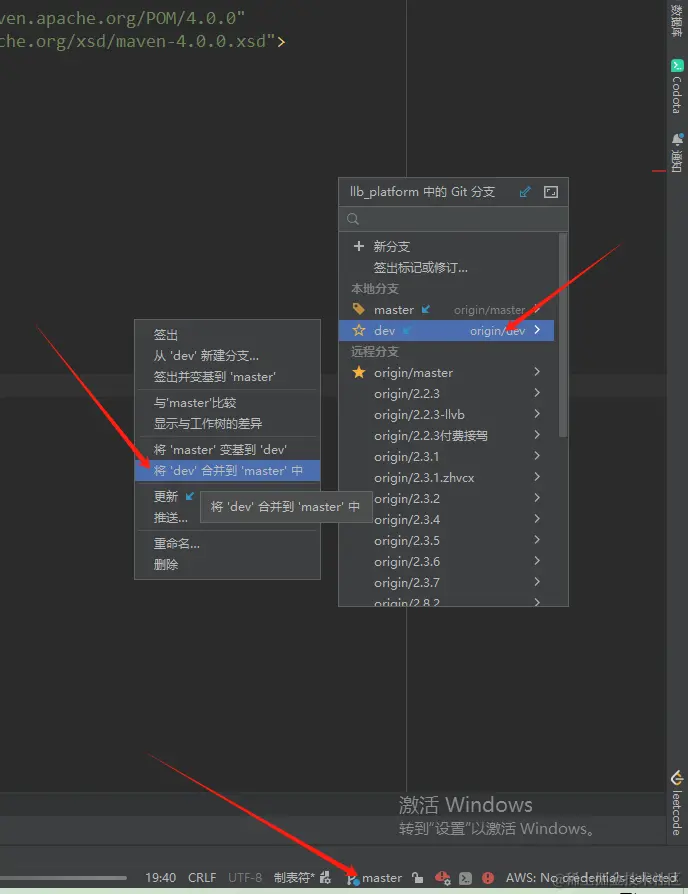Choose 推送... menu entry
This screenshot has height=894, width=688.
click(168, 518)
